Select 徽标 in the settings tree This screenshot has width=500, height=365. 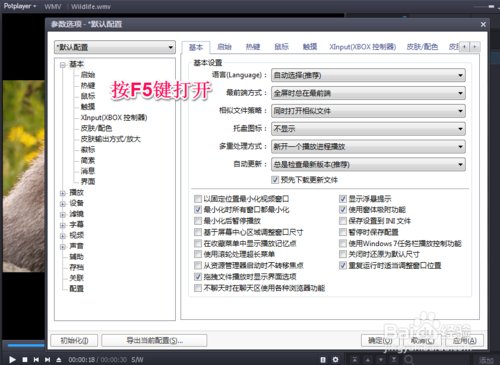click(88, 150)
